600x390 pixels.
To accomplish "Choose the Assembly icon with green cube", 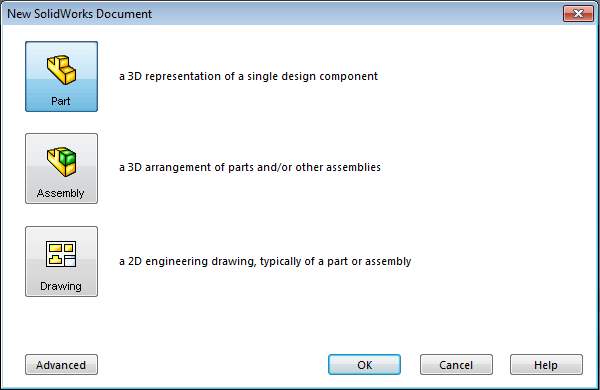I will tap(61, 162).
